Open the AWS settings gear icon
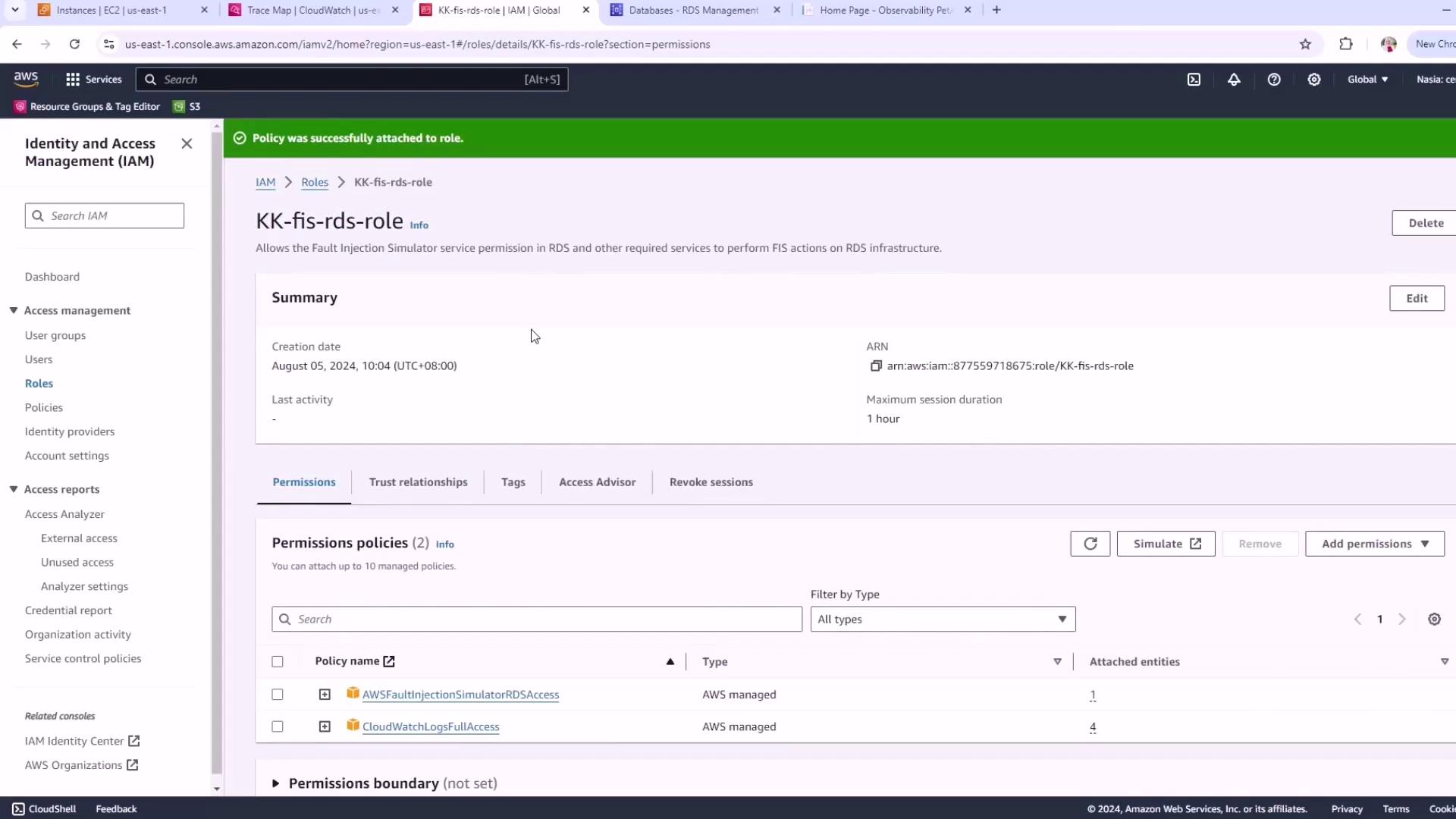The height and width of the screenshot is (819, 1456). [1314, 80]
